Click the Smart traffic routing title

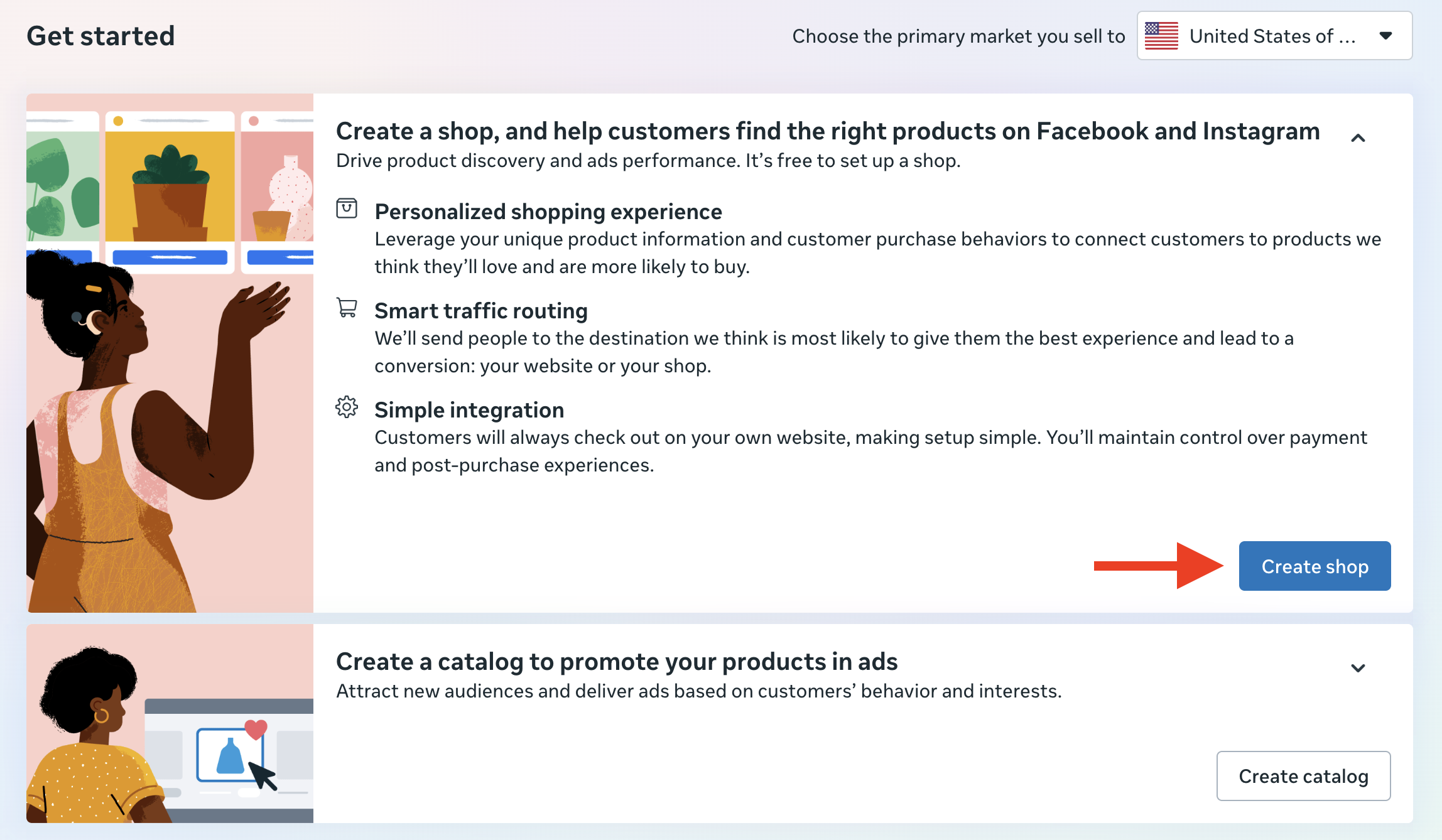click(x=480, y=311)
